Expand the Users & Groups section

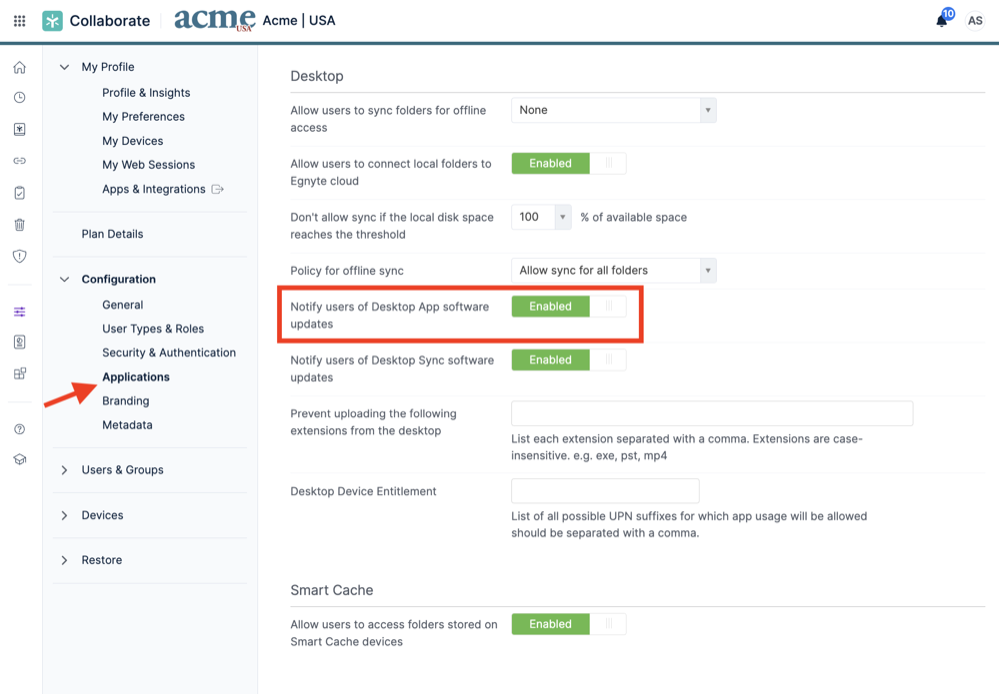[64, 470]
